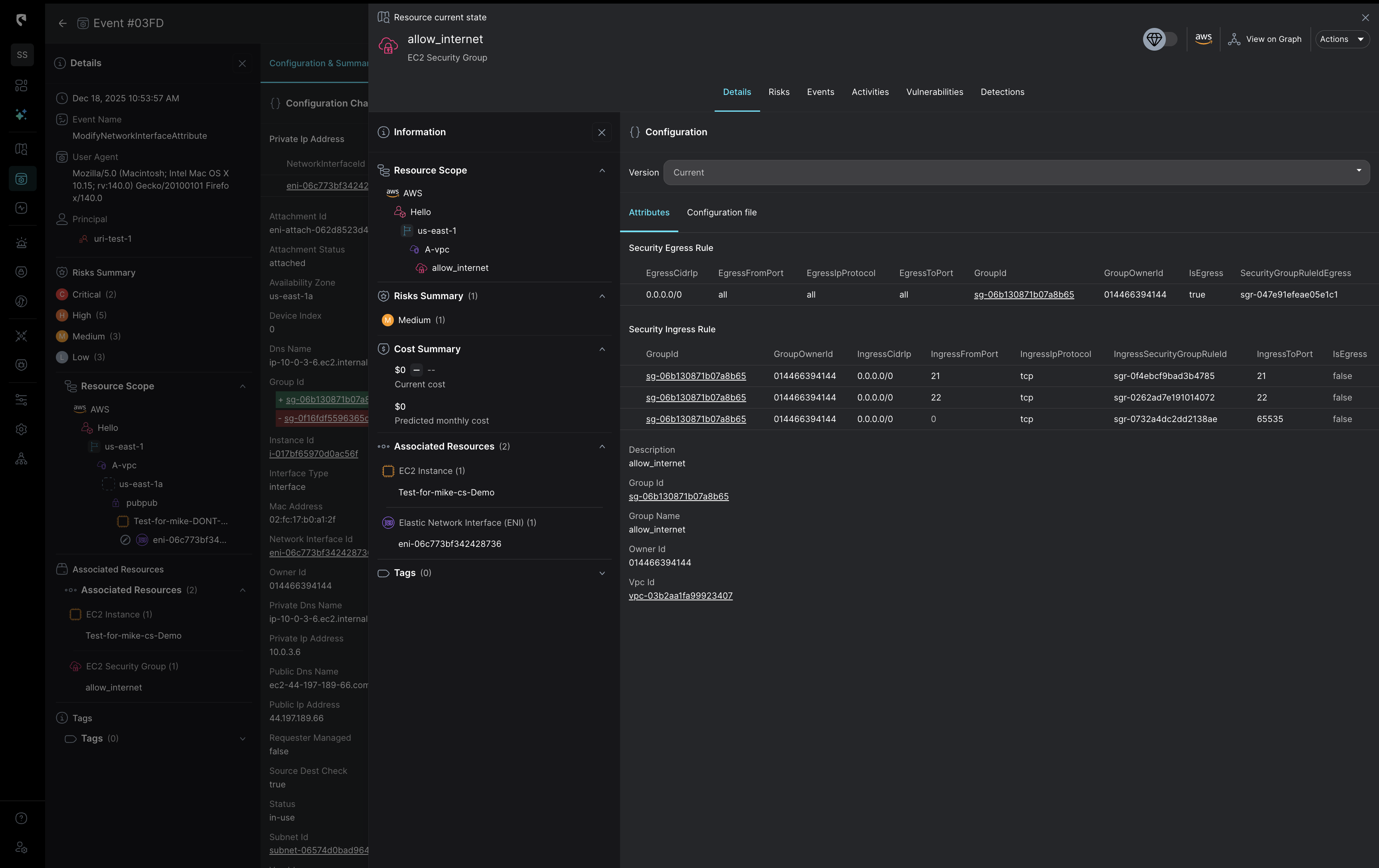Click the help question mark sidebar icon
Viewport: 1379px width, 868px height.
tap(21, 818)
